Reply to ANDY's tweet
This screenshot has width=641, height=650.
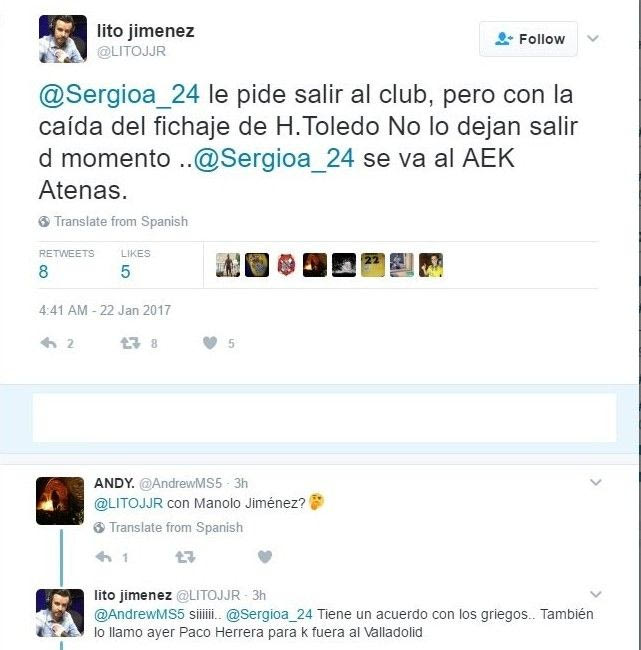tap(104, 557)
